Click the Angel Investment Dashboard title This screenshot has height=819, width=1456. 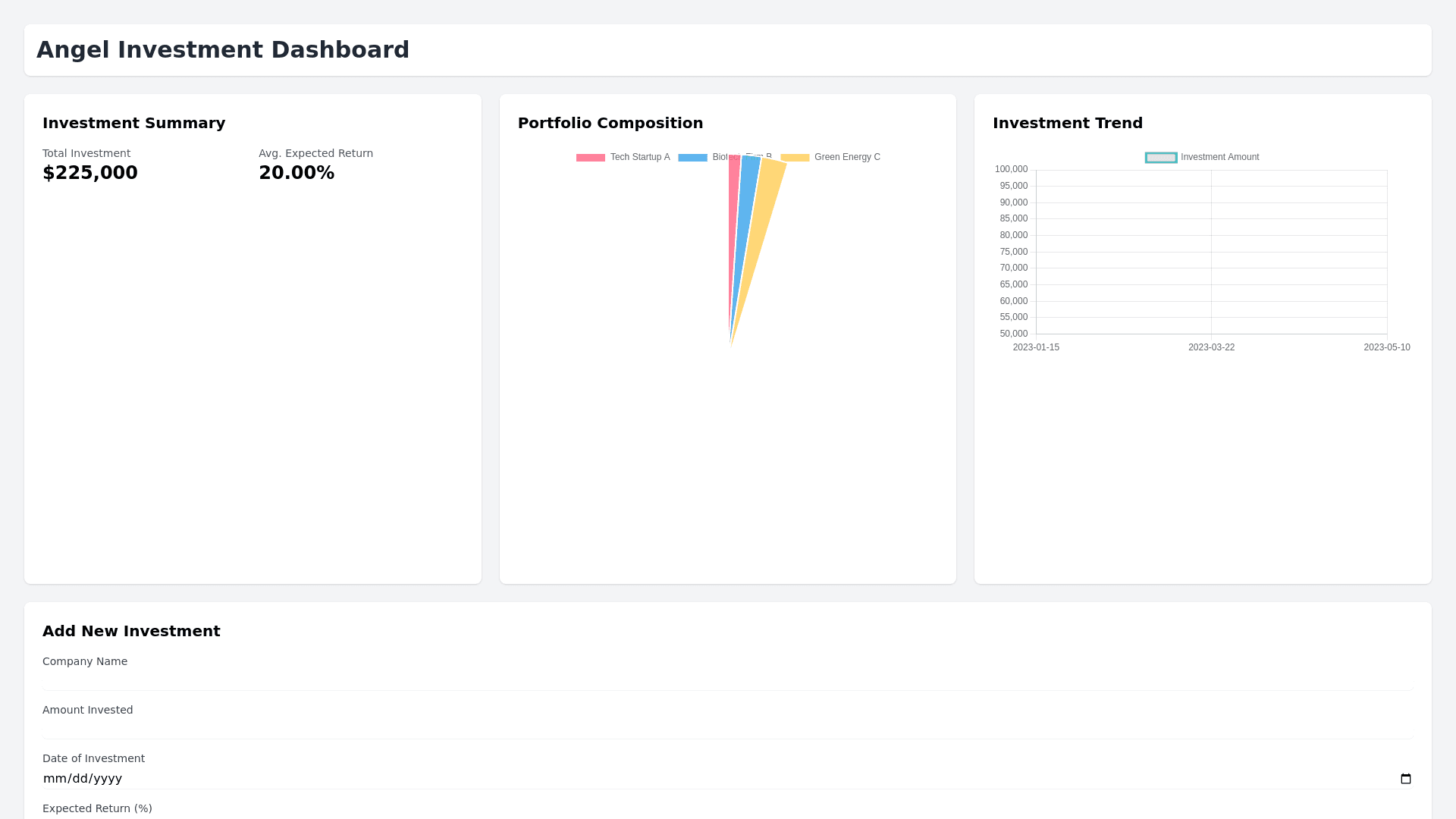[223, 50]
